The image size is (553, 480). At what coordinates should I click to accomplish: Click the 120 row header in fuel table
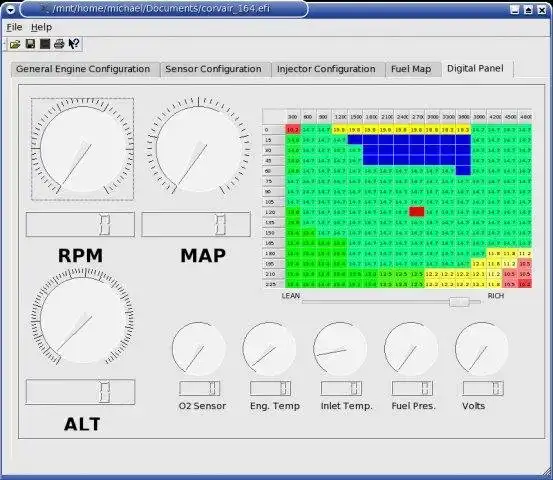[274, 212]
